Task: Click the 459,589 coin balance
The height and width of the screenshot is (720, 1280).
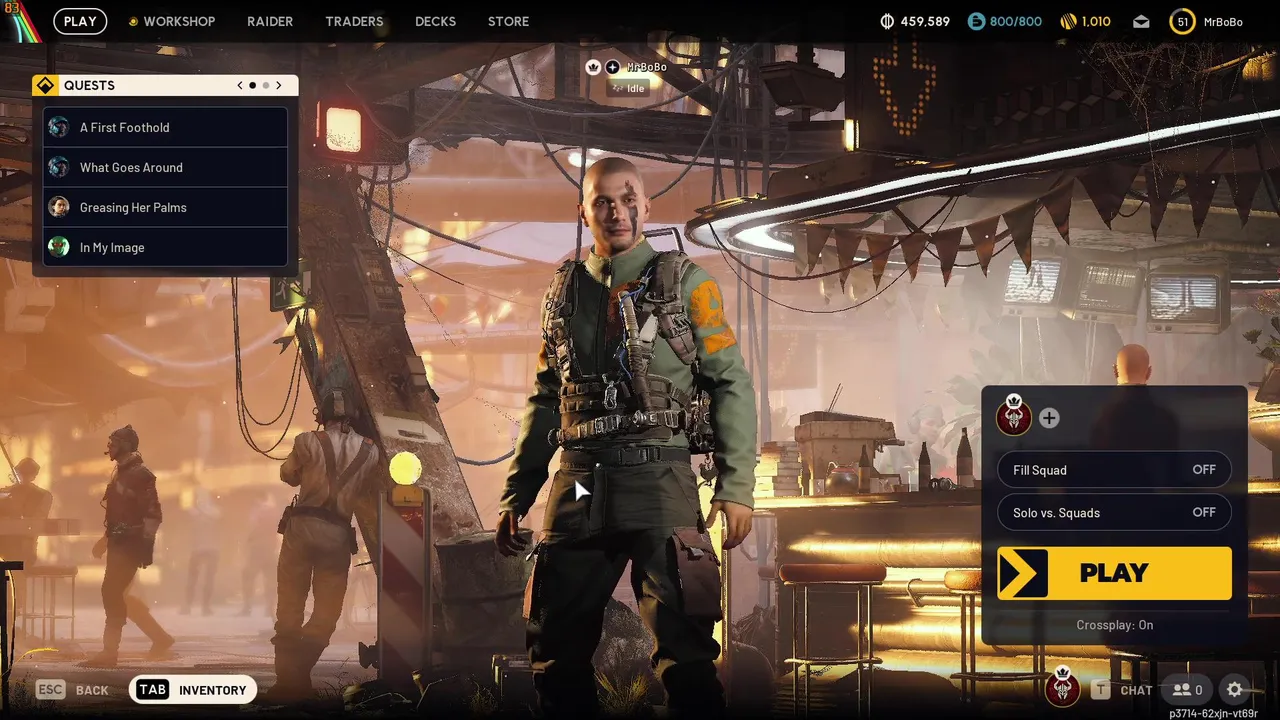Action: pyautogui.click(x=925, y=21)
